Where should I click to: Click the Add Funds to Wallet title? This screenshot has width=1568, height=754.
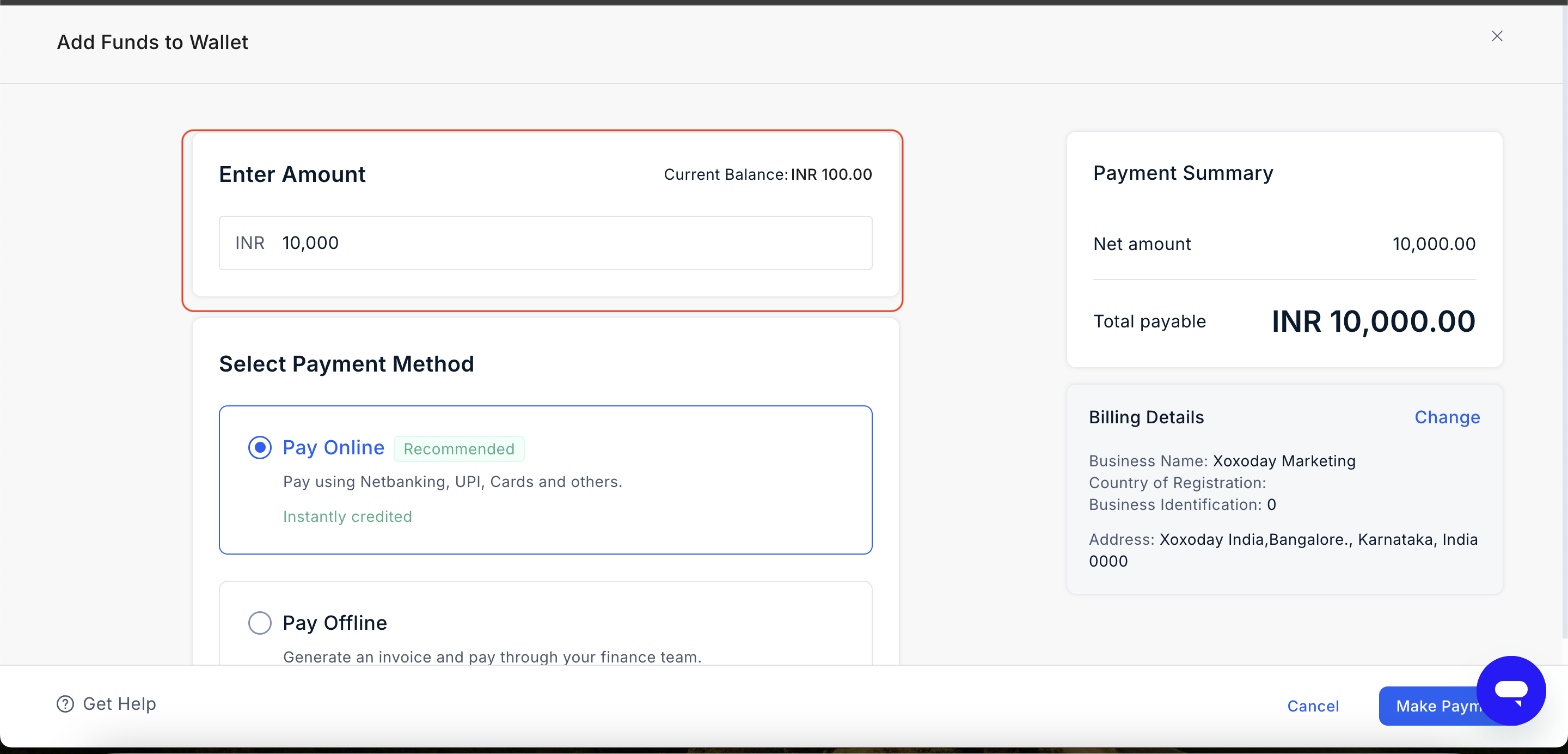tap(153, 42)
